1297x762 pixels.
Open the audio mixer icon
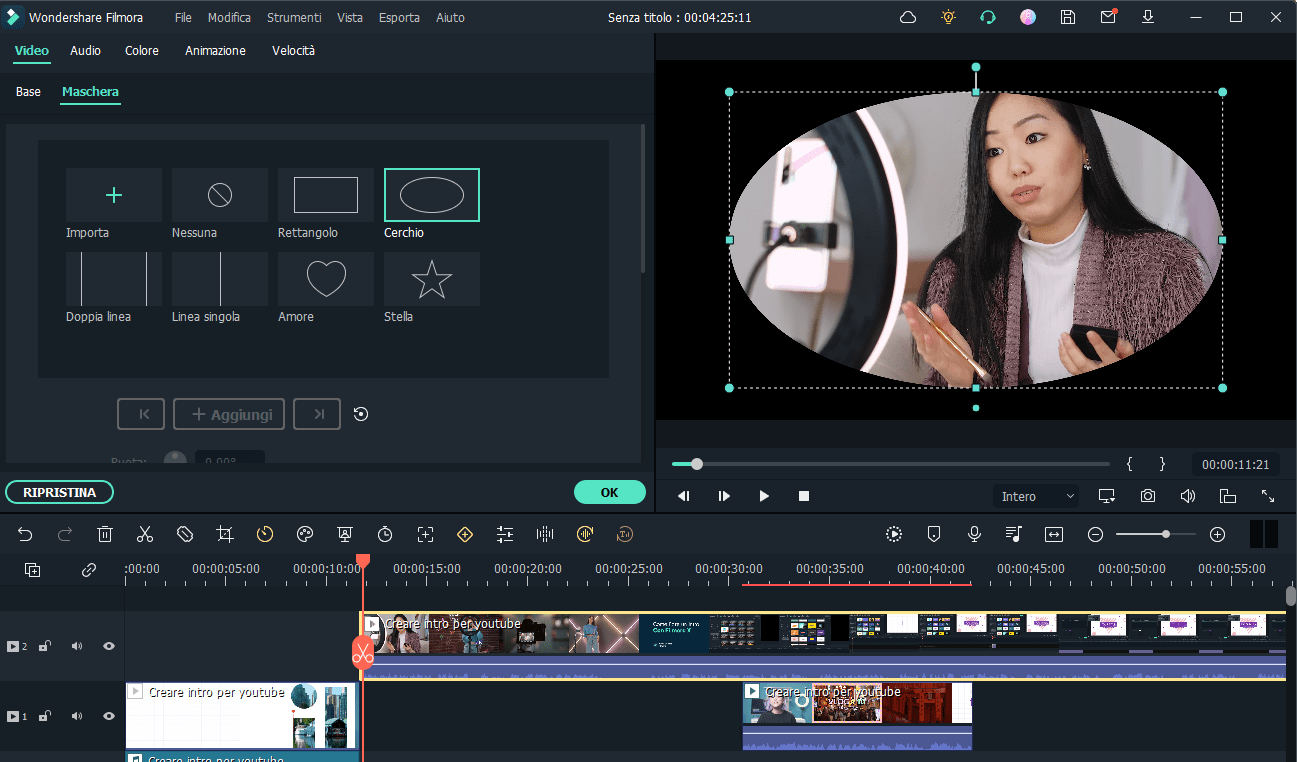(x=1014, y=535)
